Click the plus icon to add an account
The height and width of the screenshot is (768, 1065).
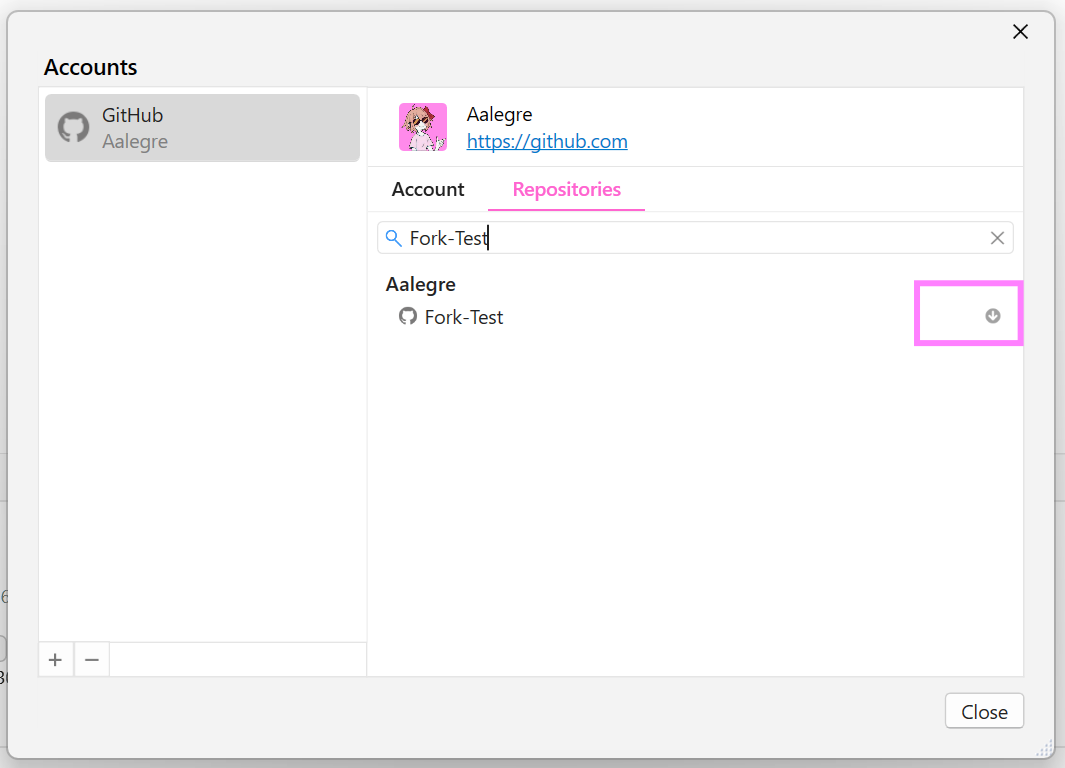55,659
